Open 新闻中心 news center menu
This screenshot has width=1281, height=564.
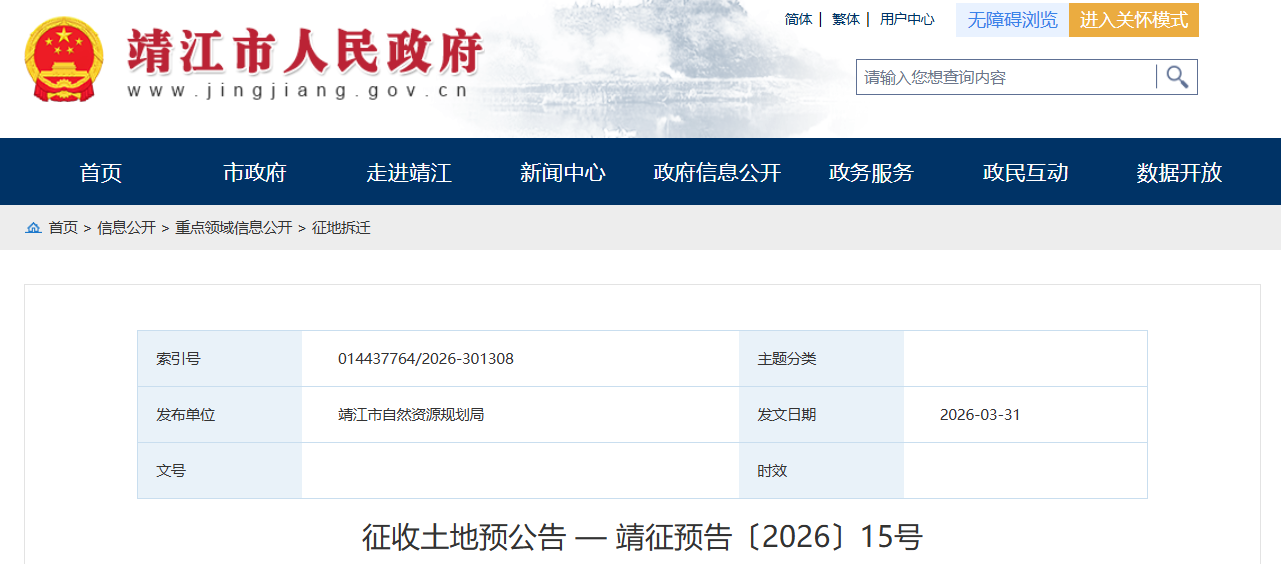[x=563, y=172]
